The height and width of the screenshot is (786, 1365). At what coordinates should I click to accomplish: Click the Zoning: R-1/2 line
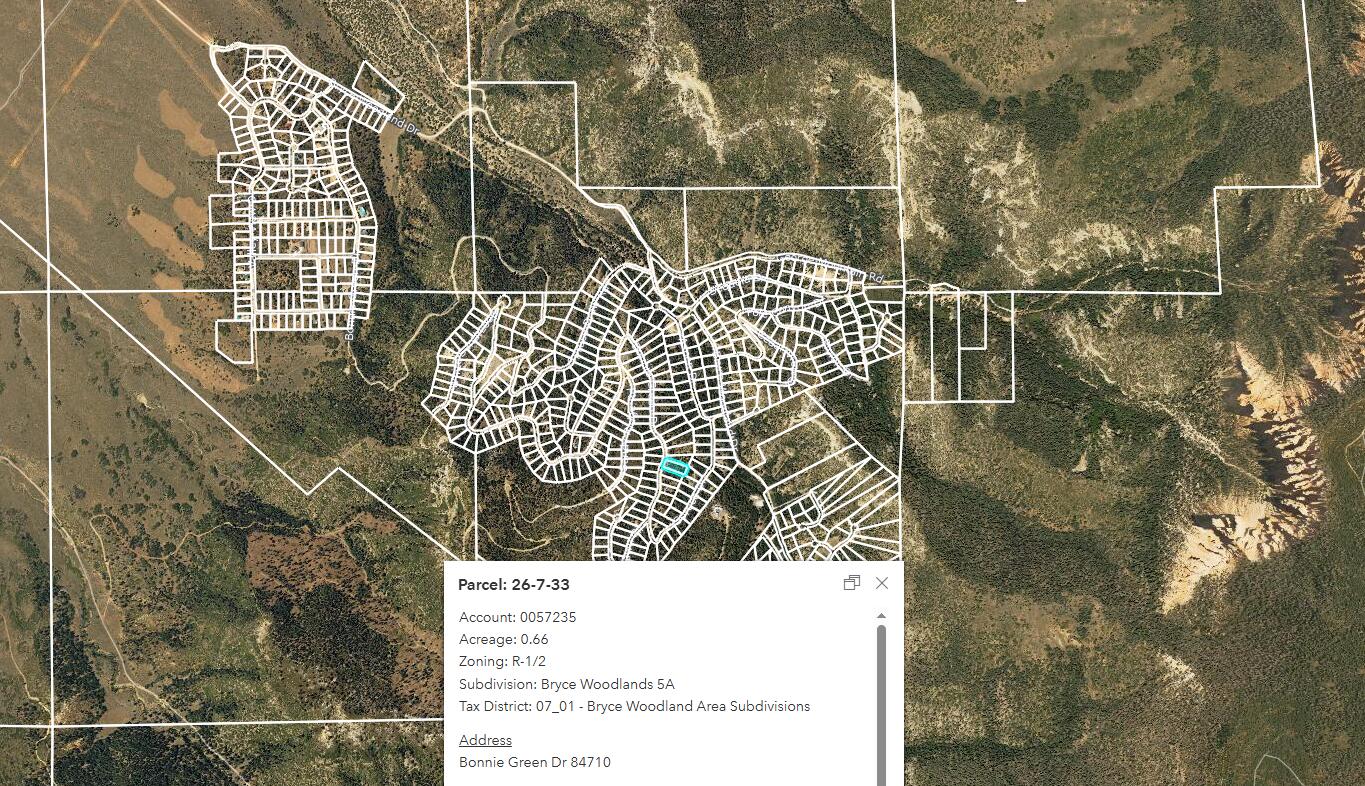[x=502, y=661]
